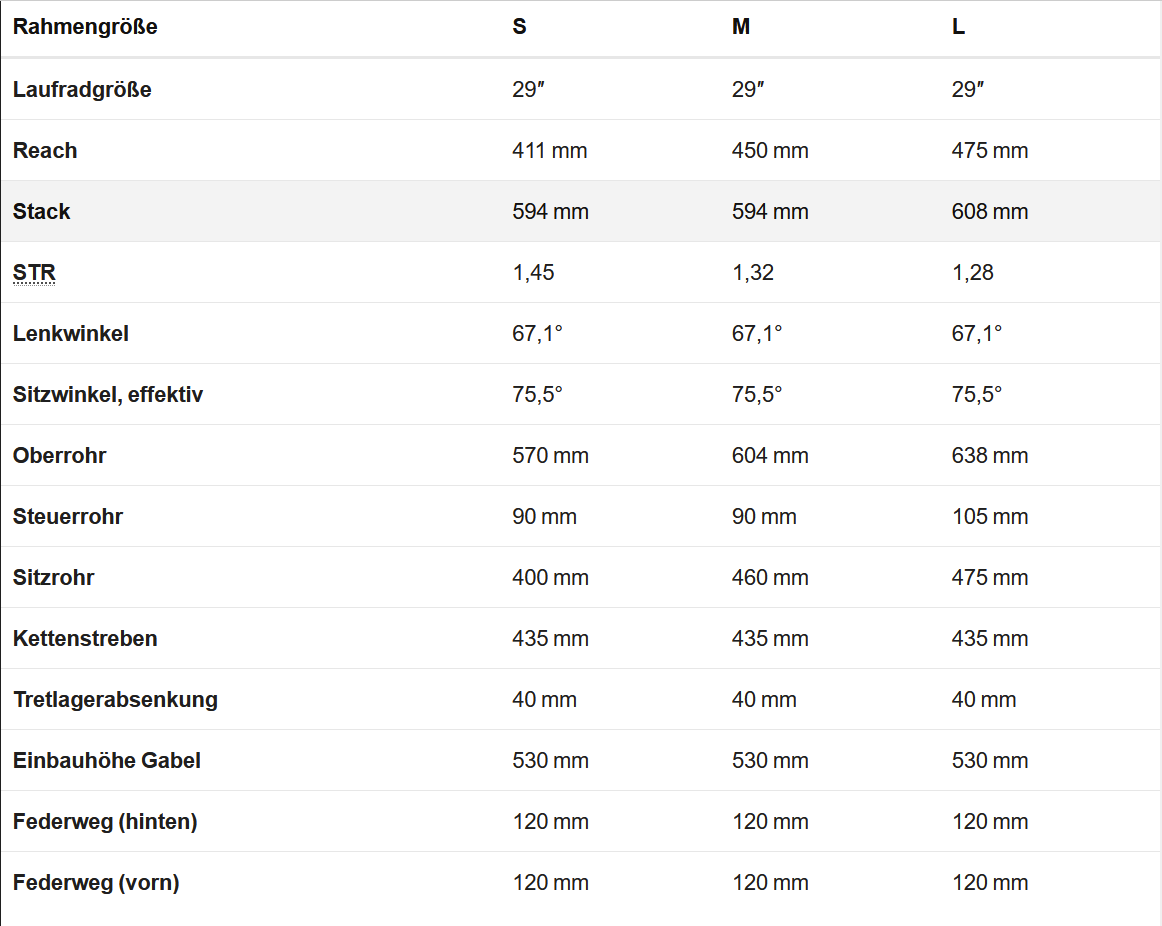This screenshot has height=926, width=1162.
Task: Click the dotted-underlined STR abbreviation
Action: [x=34, y=273]
